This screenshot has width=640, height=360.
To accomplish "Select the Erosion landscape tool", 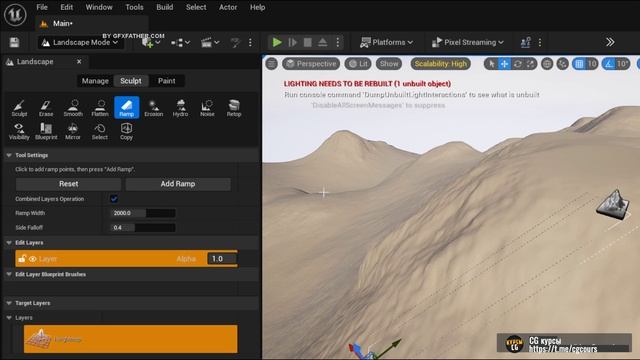I will [153, 108].
